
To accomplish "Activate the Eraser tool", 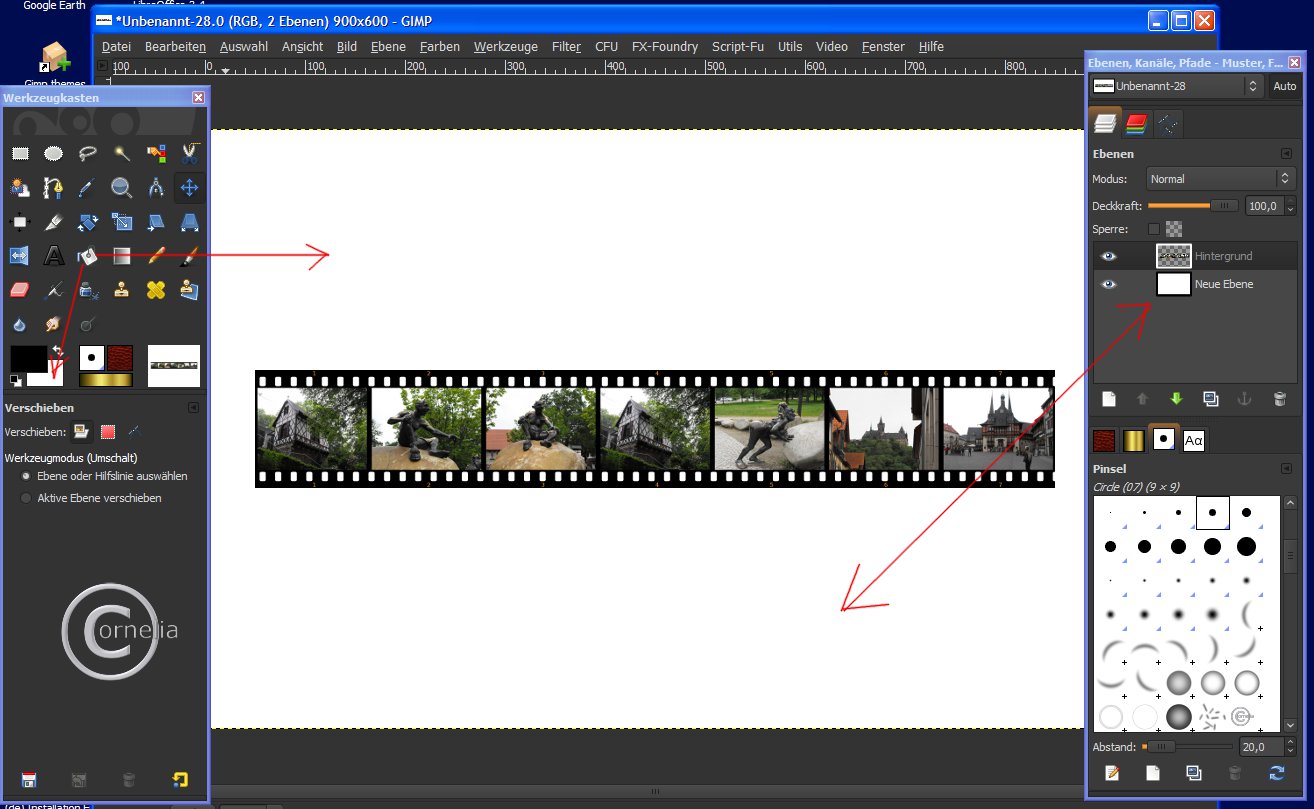I will pos(20,290).
